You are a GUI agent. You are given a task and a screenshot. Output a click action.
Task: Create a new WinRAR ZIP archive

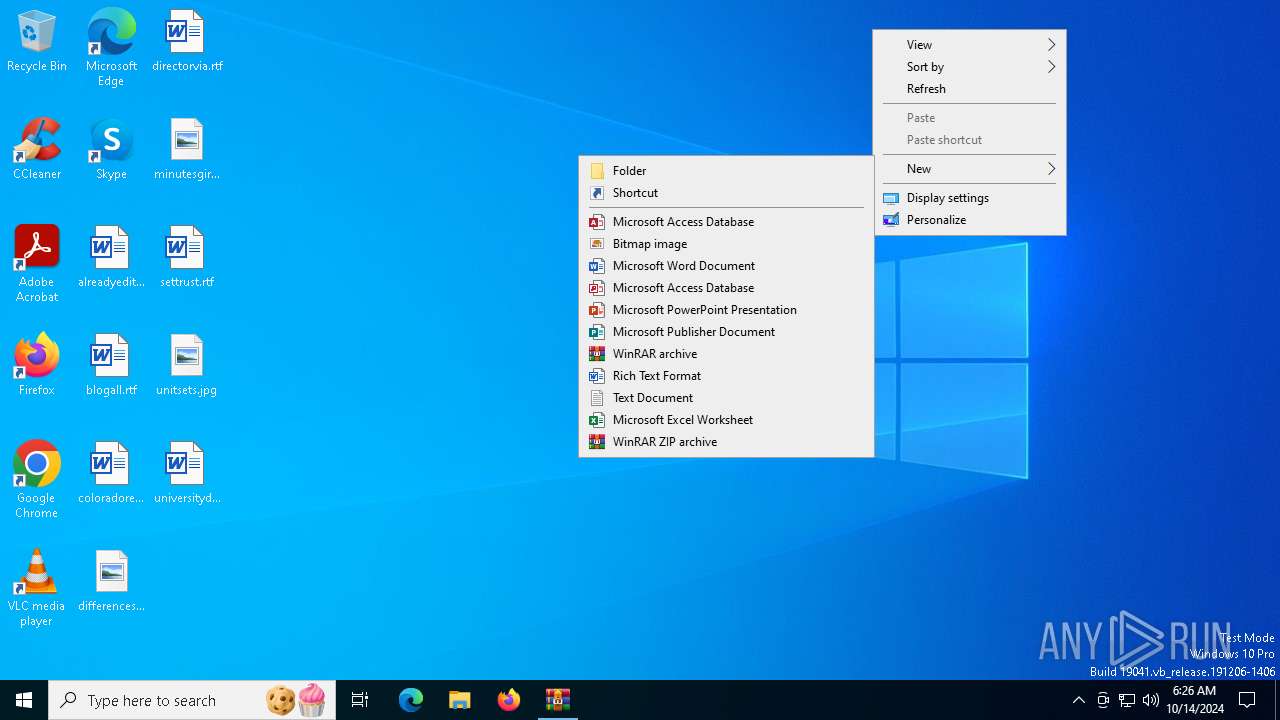tap(726, 442)
